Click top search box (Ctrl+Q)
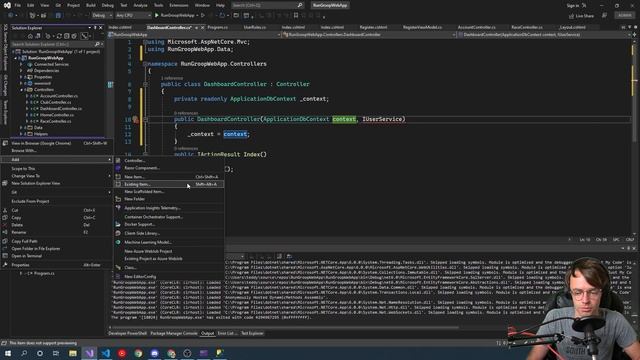Viewport: 640px width, 360px height. pos(268,5)
